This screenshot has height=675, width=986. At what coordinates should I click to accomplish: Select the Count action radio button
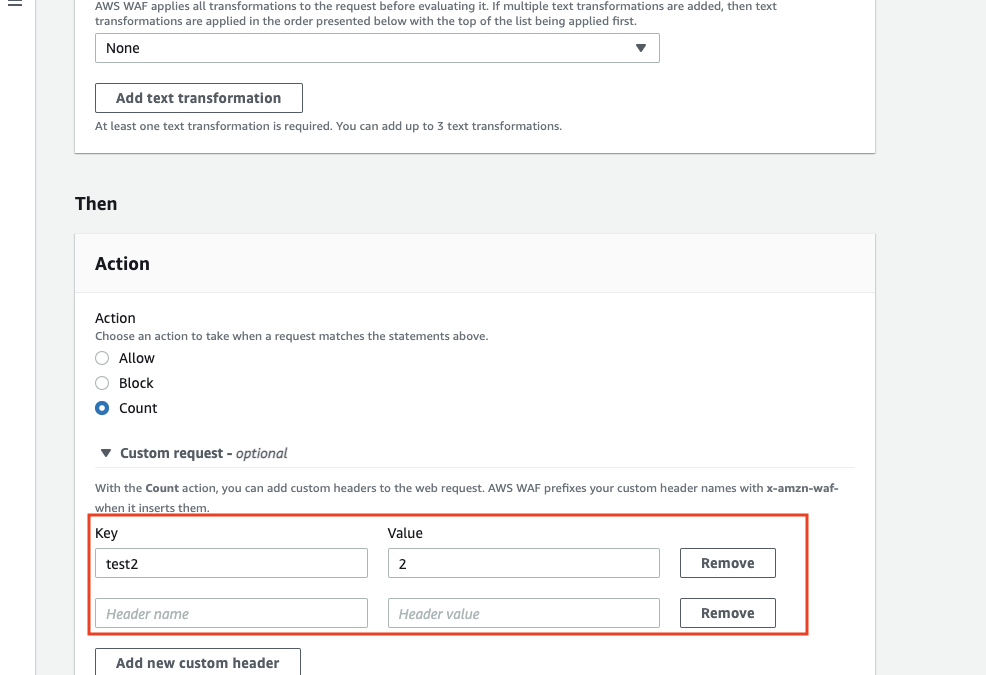(102, 408)
